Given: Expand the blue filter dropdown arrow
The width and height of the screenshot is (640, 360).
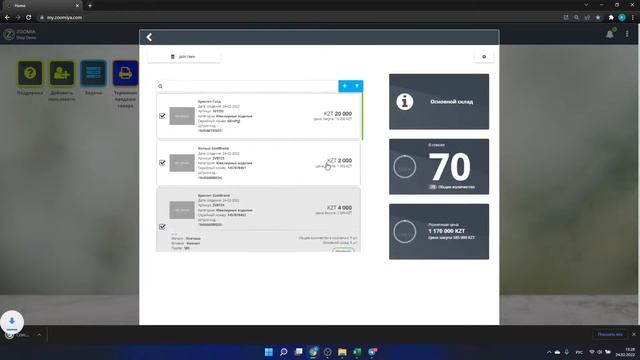Looking at the screenshot, I should pyautogui.click(x=357, y=86).
